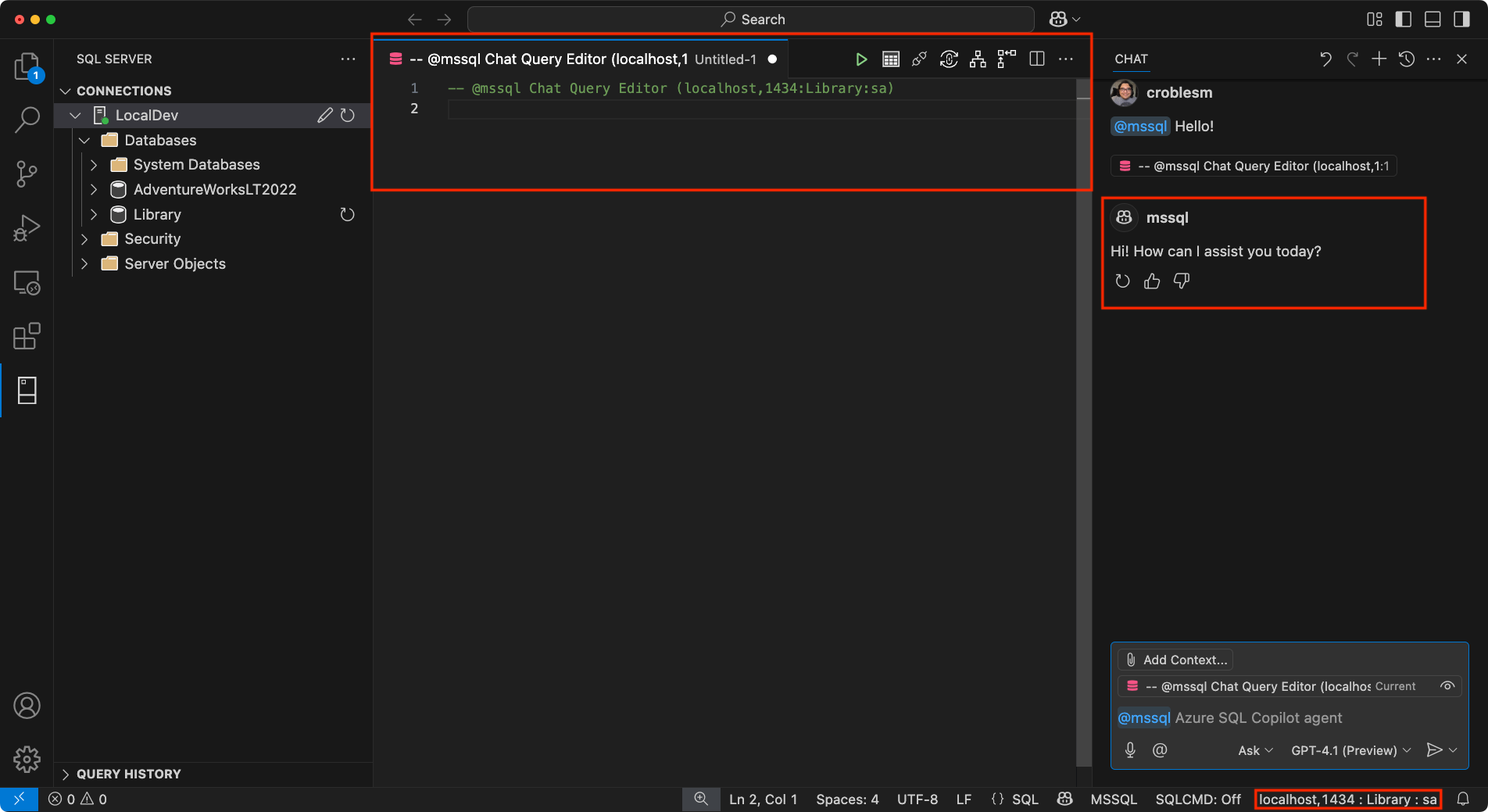Open the Run and Debug view
Image resolution: width=1488 pixels, height=812 pixels.
coord(27,228)
